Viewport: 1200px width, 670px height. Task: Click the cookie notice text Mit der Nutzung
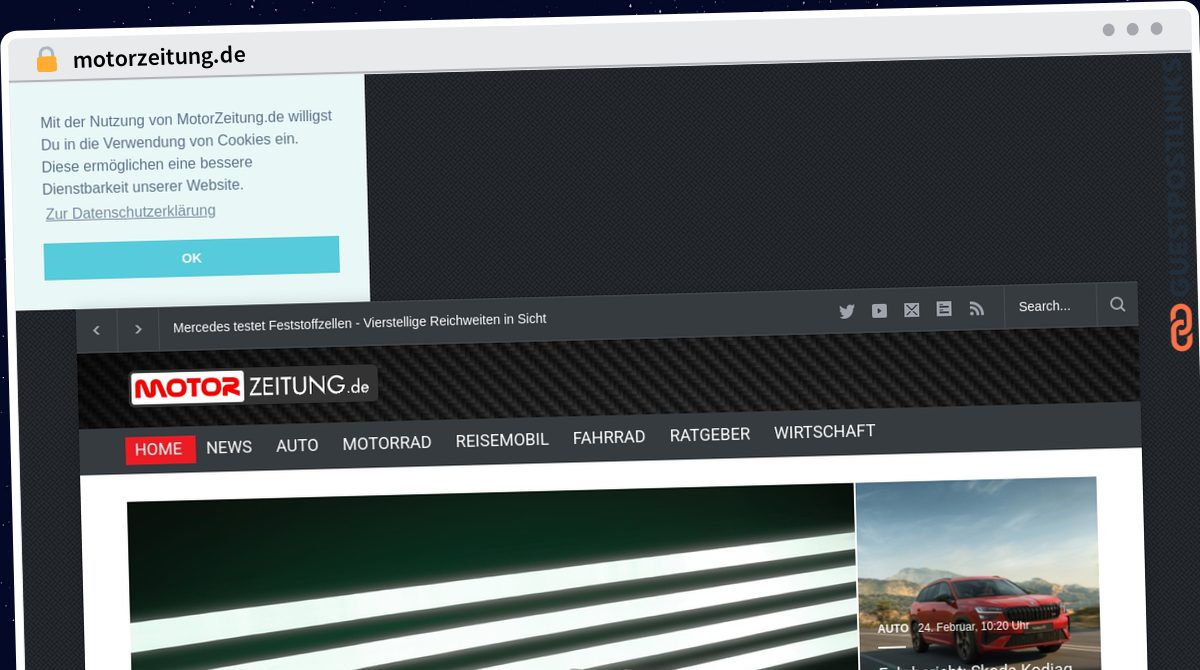point(186,151)
